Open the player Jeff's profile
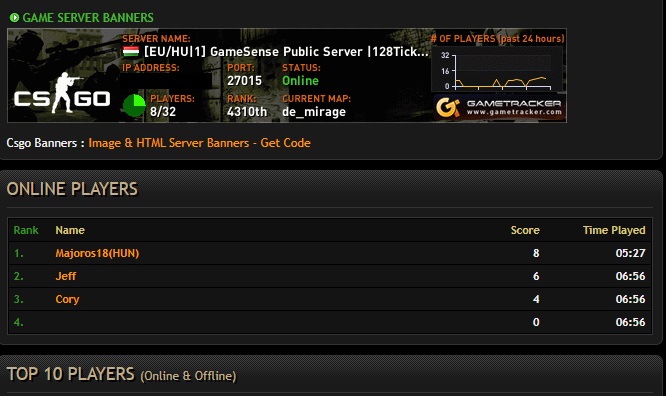 click(66, 276)
